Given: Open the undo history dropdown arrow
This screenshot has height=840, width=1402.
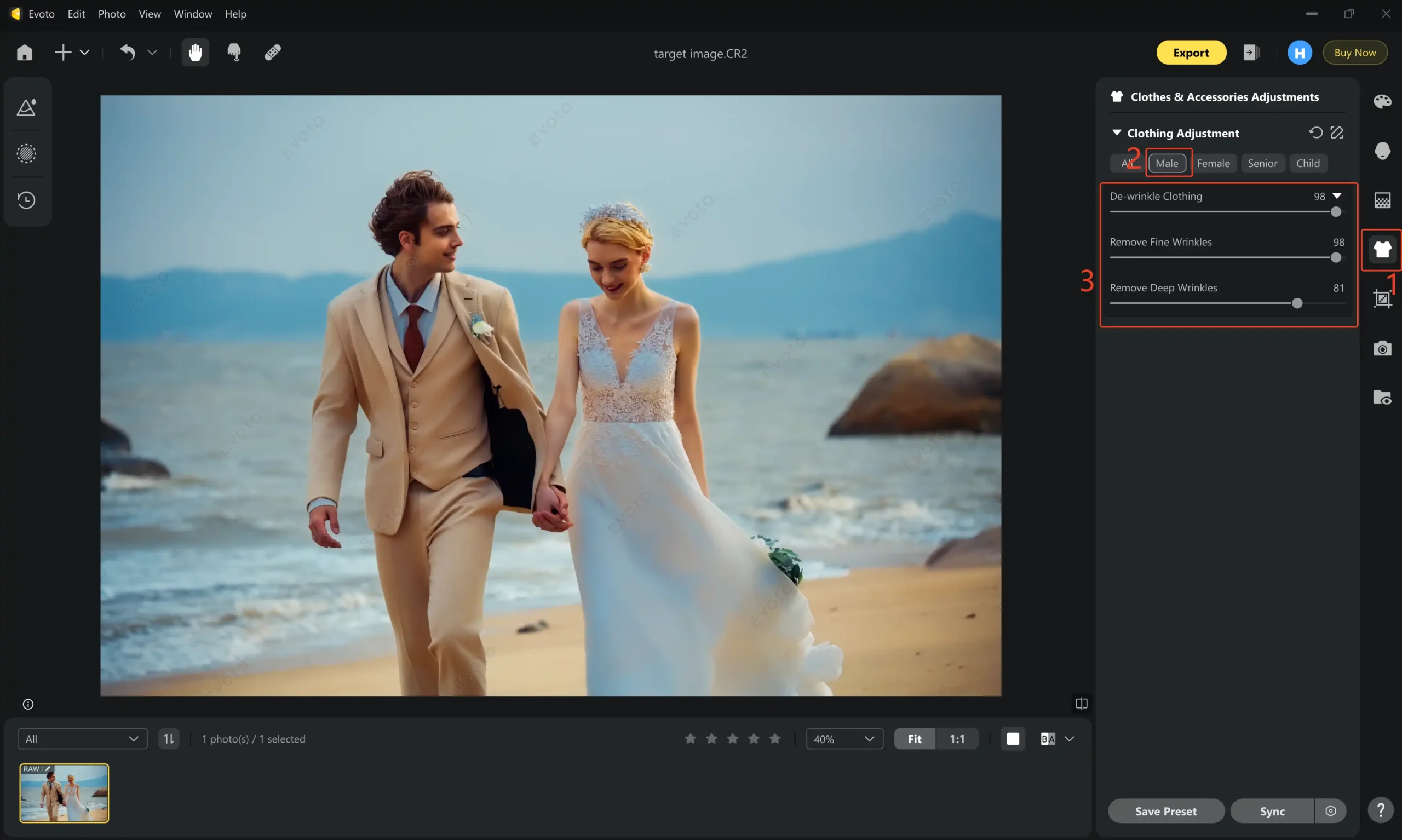Looking at the screenshot, I should tap(152, 53).
